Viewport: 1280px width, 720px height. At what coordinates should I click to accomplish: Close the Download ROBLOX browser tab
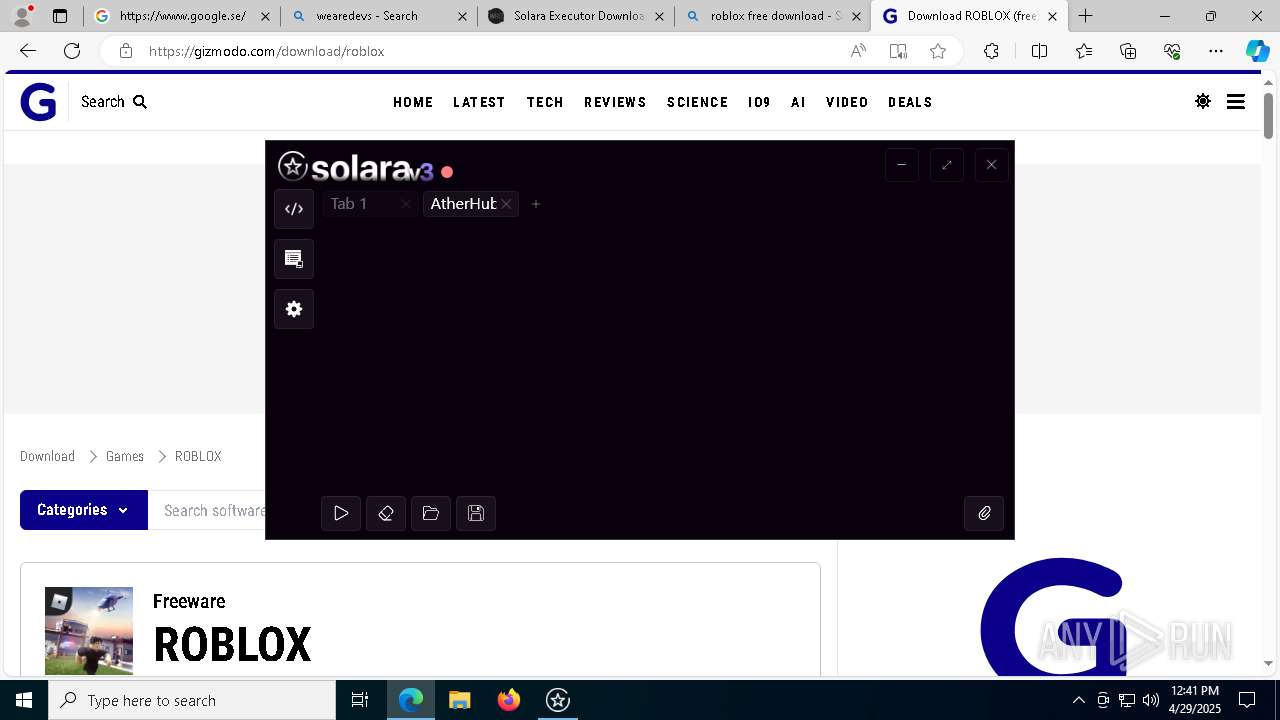pos(1052,16)
